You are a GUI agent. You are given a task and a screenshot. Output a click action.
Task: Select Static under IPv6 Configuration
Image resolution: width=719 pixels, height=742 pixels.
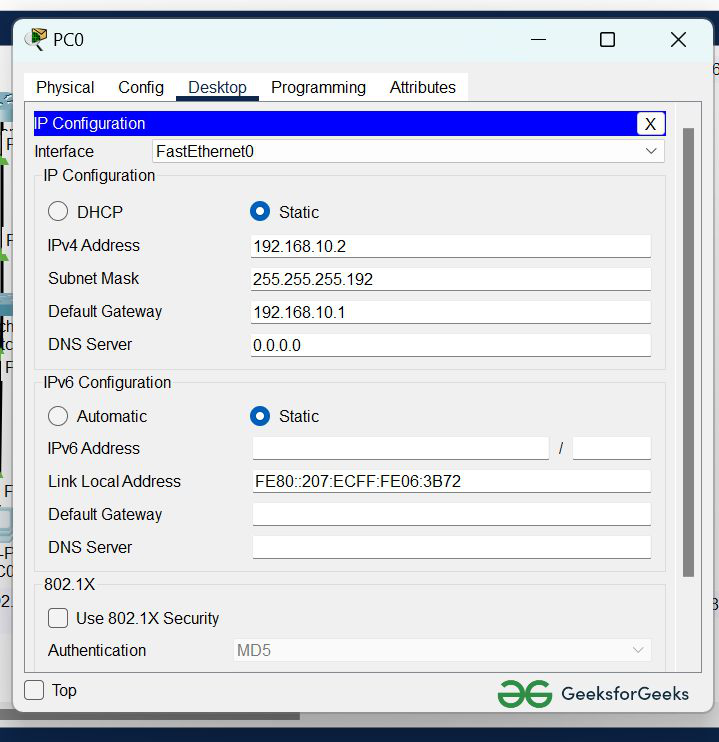click(x=260, y=416)
